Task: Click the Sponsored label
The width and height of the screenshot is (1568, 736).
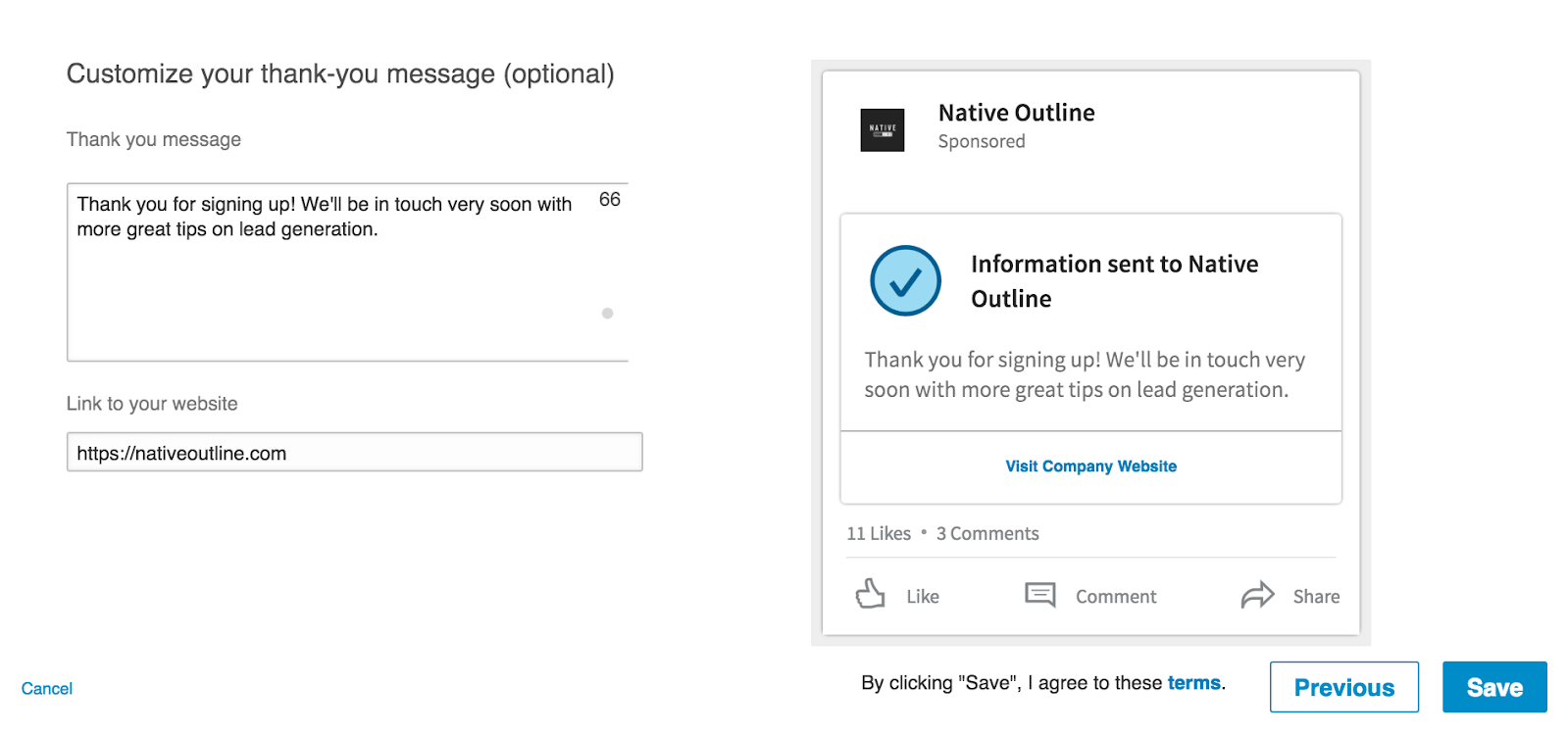Action: pyautogui.click(x=981, y=141)
